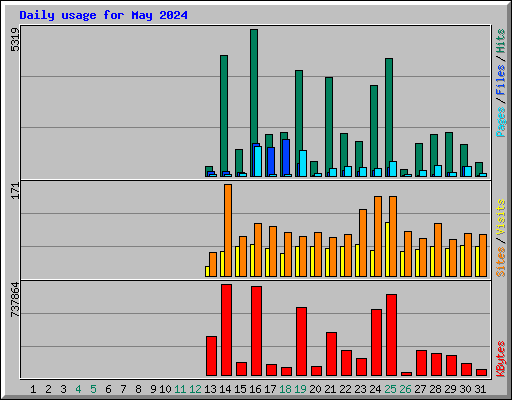
Task: Click the red KBytes bar for day 14
Action: point(227,330)
